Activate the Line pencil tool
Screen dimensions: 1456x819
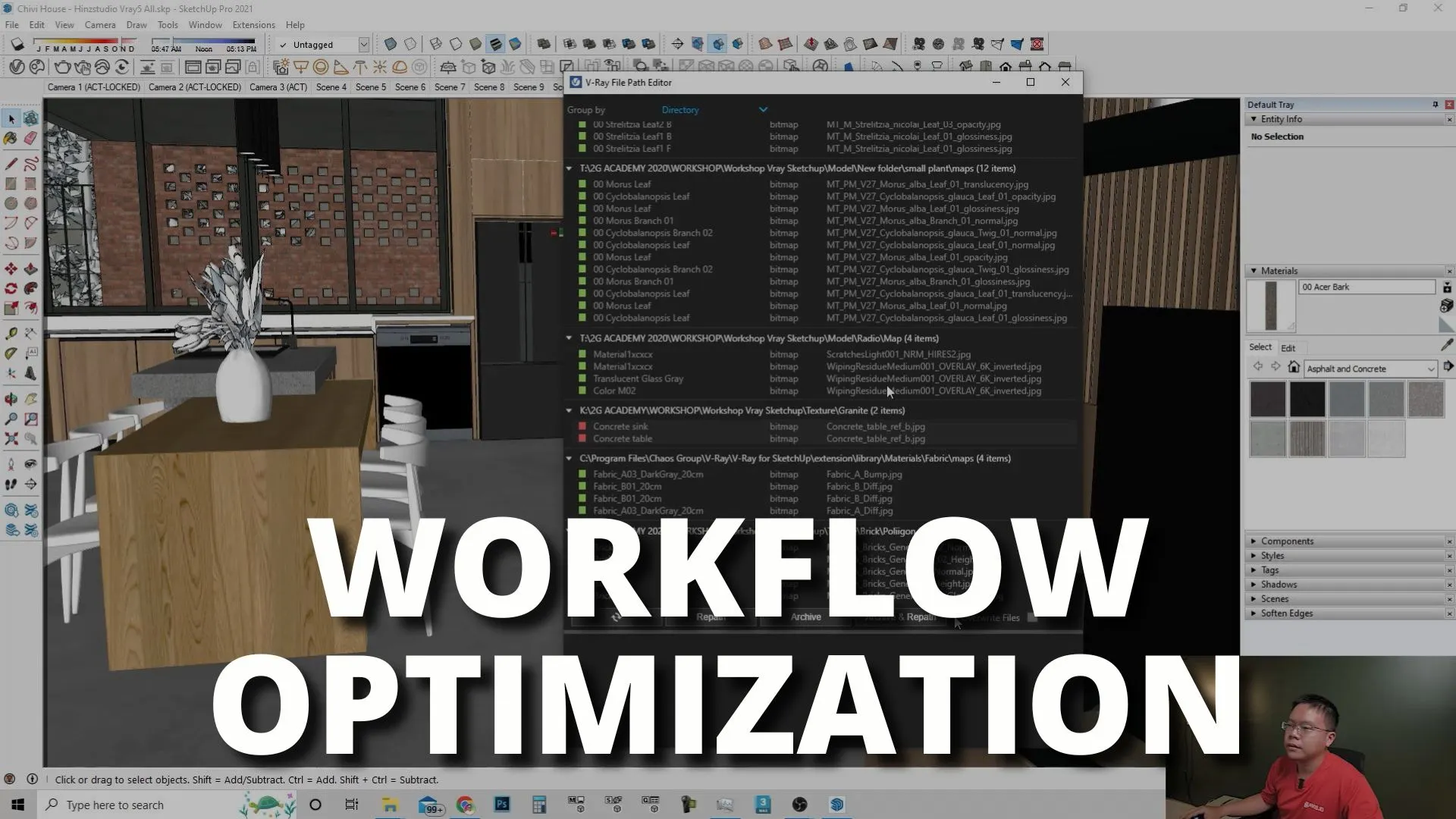coord(11,164)
